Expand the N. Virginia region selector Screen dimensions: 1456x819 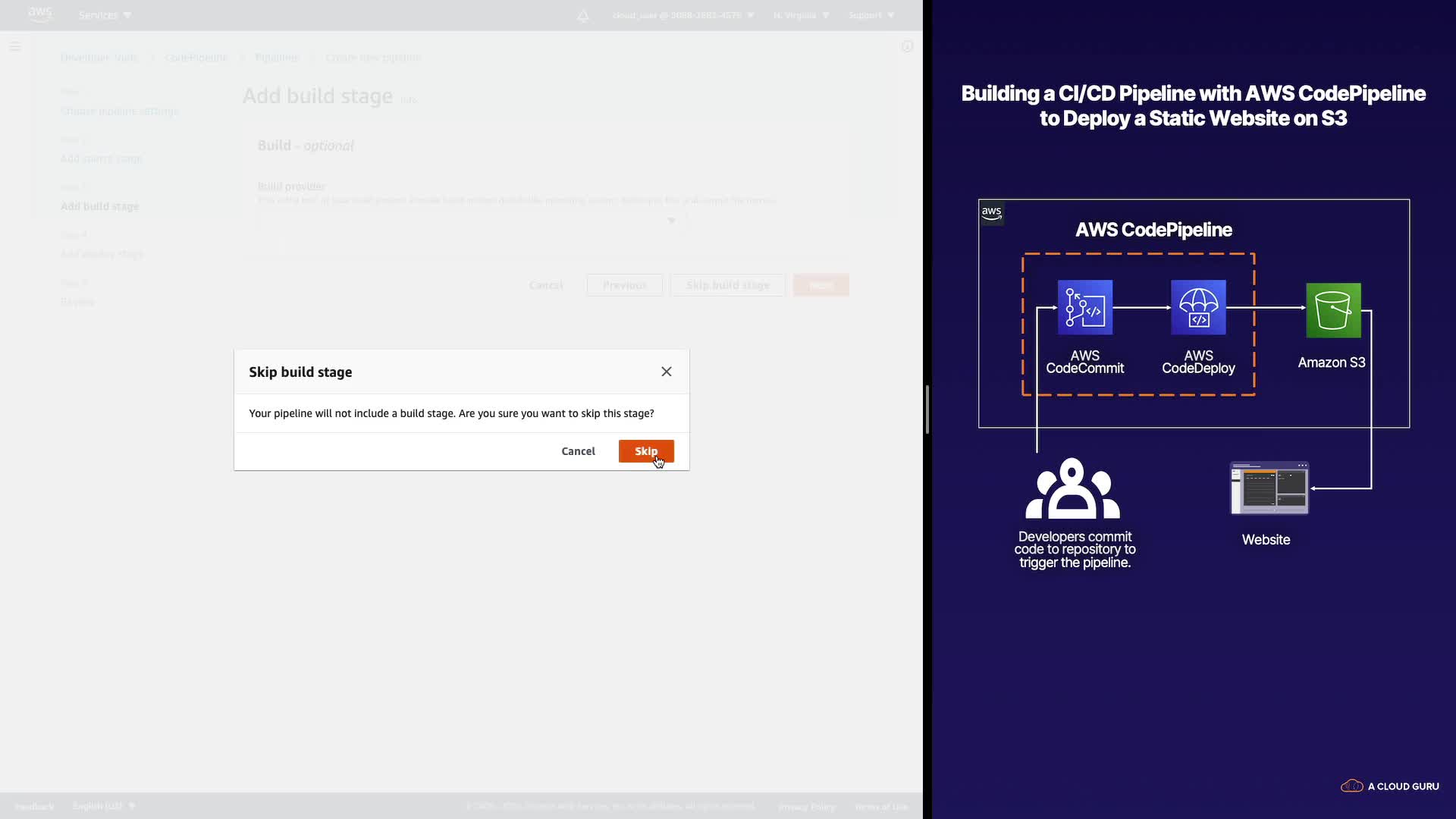pyautogui.click(x=801, y=15)
